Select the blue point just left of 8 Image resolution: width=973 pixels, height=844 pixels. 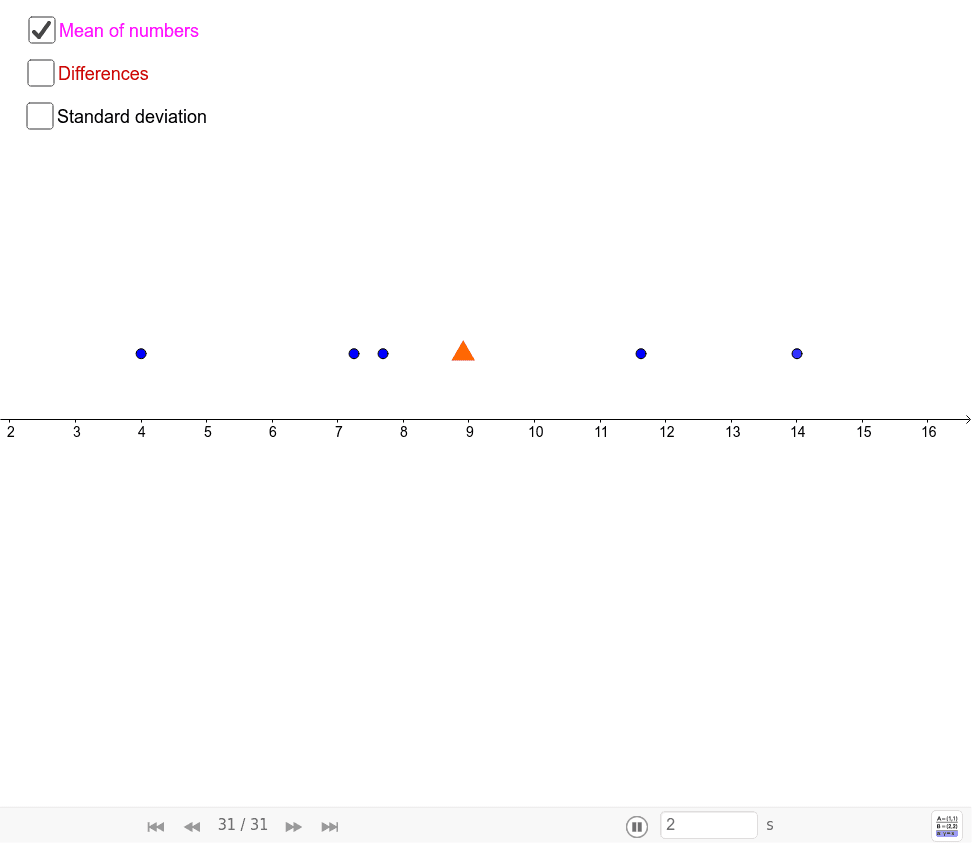(x=383, y=353)
